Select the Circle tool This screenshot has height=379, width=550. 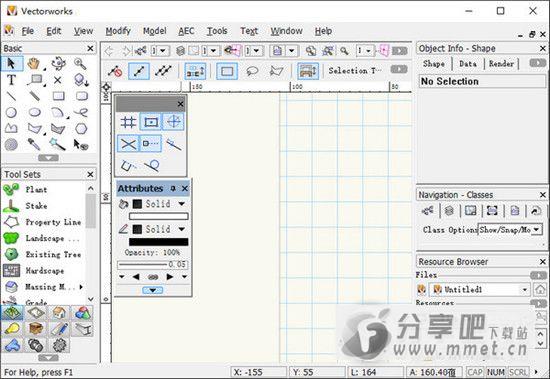point(12,112)
